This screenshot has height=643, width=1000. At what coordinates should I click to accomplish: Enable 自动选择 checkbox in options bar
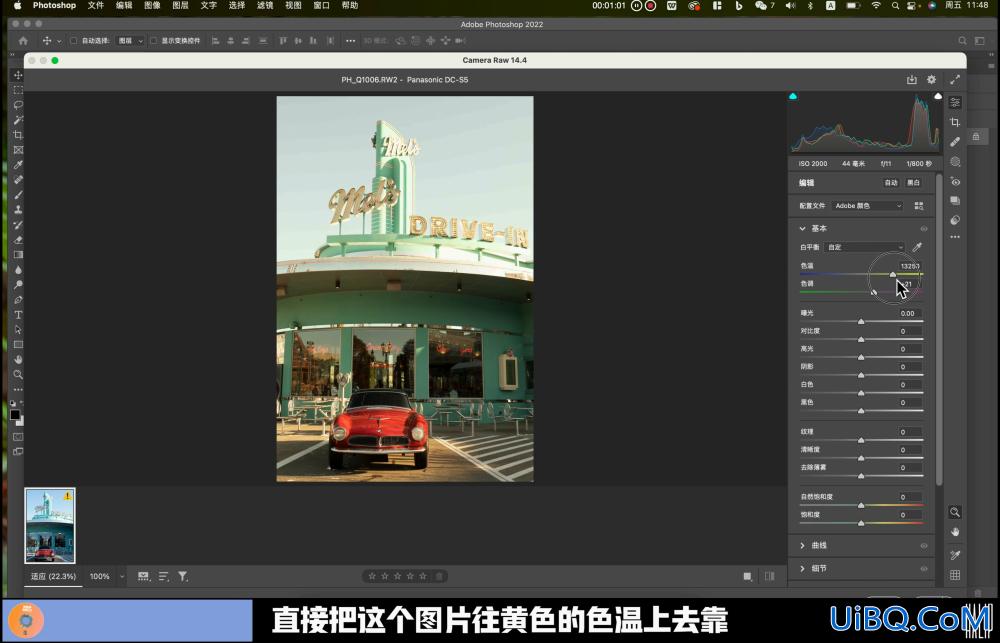[73, 40]
